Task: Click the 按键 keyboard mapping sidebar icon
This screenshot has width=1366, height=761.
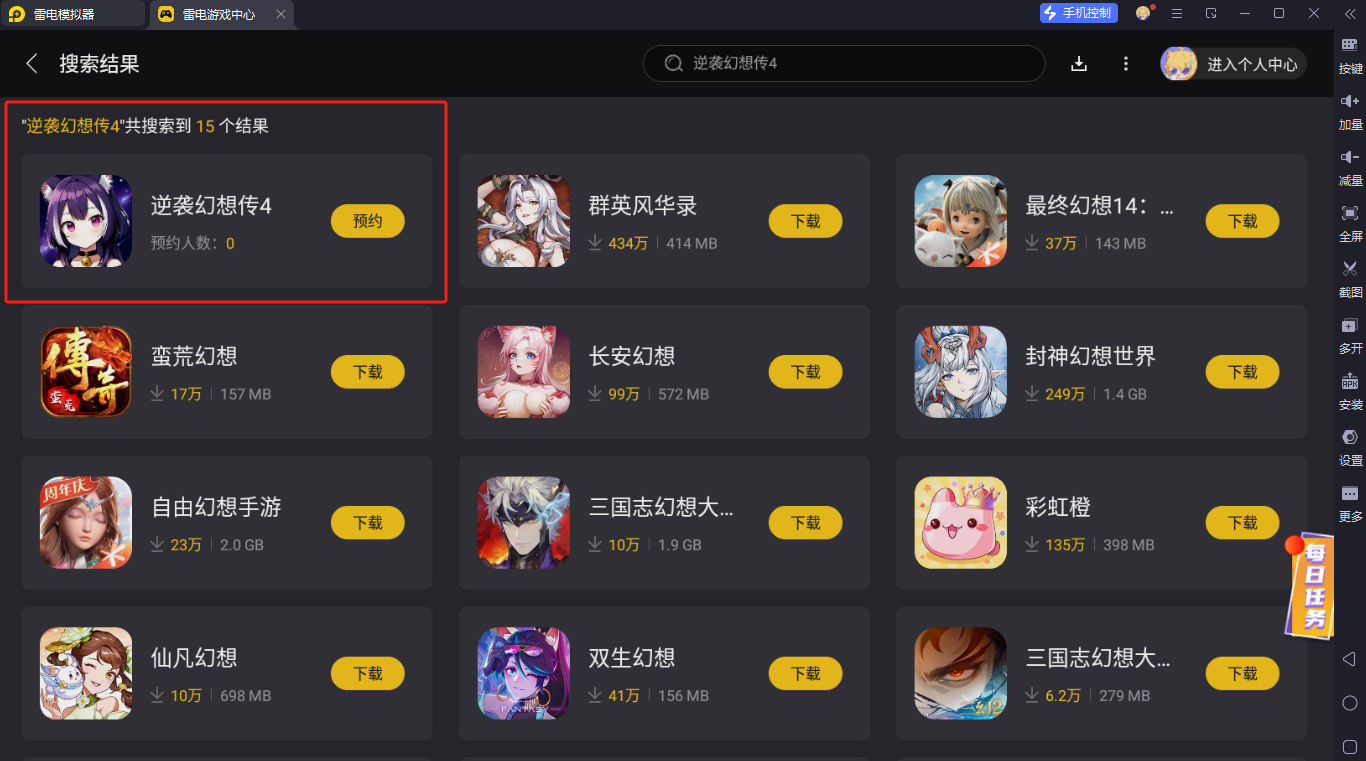Action: pos(1350,55)
